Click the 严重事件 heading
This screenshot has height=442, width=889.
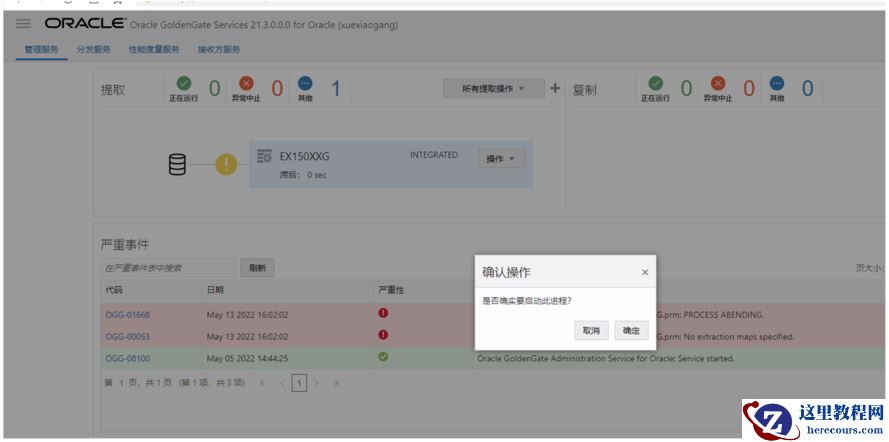(x=125, y=245)
